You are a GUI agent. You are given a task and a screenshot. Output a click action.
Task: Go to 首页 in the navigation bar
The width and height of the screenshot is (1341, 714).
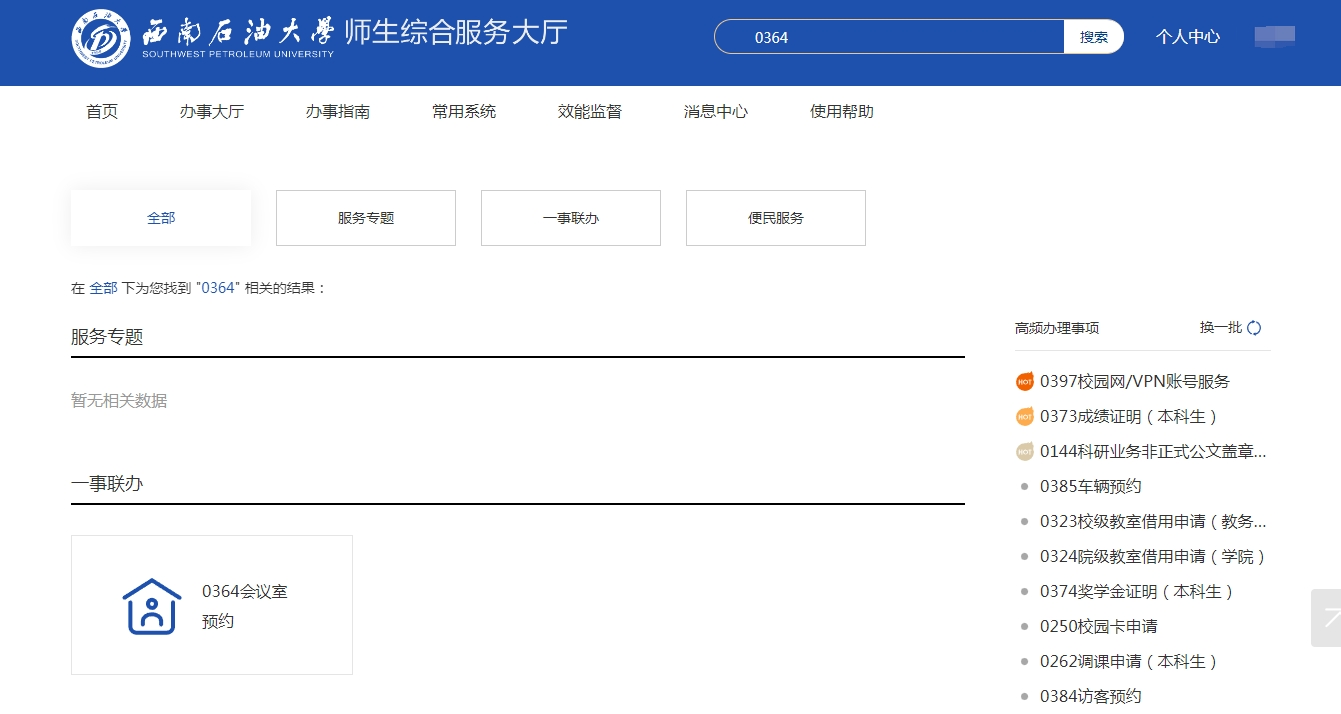point(102,112)
